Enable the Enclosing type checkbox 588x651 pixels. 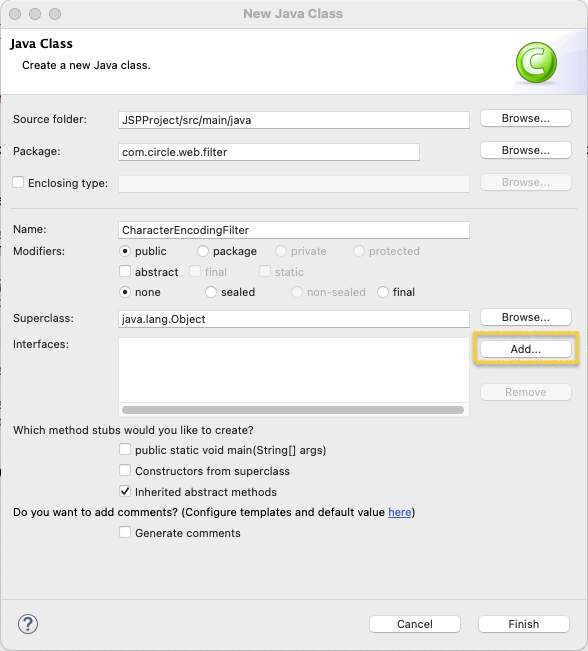point(18,182)
